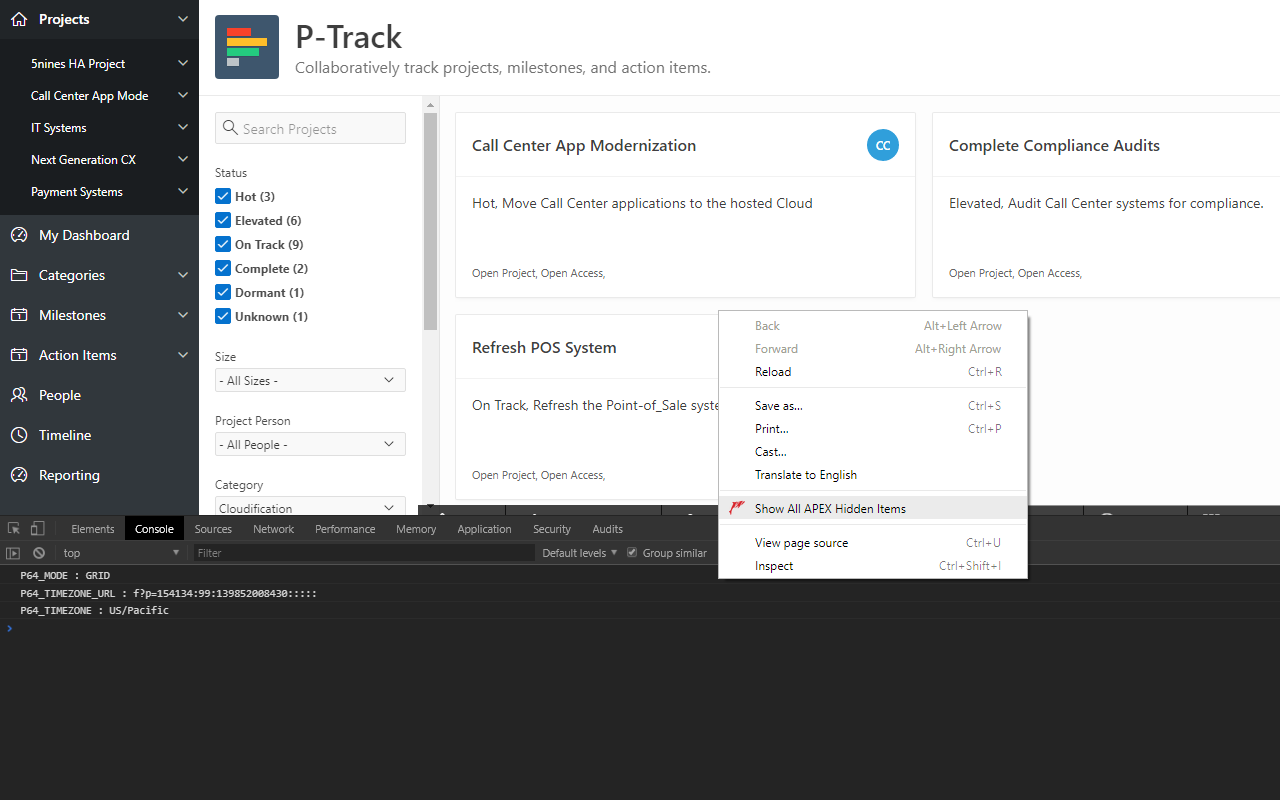Expand the Call Center App Mode chevron
This screenshot has height=800, width=1280.
click(x=182, y=95)
